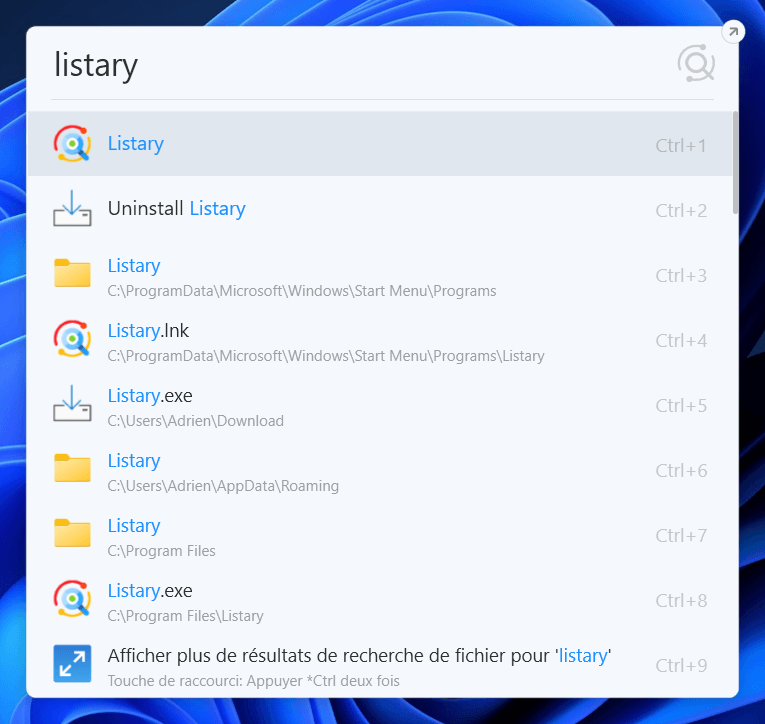Screen dimensions: 765x724
Task: Open Listary folder in C:\Program Files
Action: pyautogui.click(x=380, y=533)
